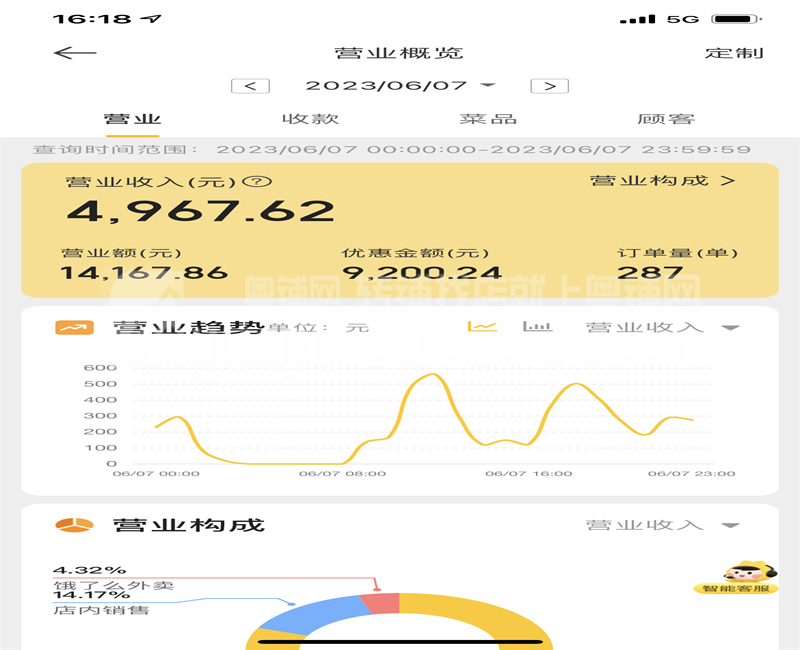Go to next day with right arrow

[x=549, y=86]
